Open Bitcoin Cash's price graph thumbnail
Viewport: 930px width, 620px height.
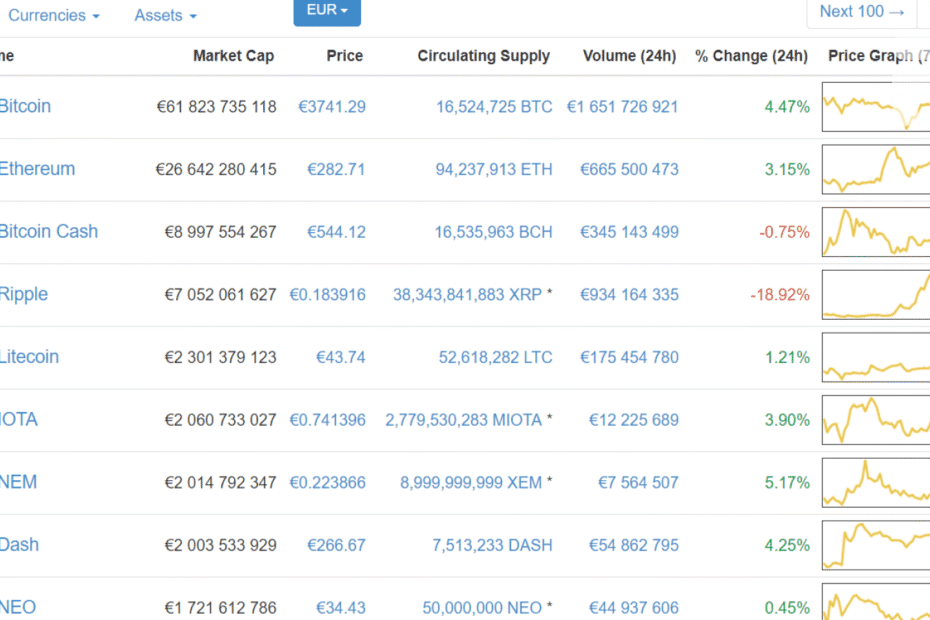pos(876,232)
